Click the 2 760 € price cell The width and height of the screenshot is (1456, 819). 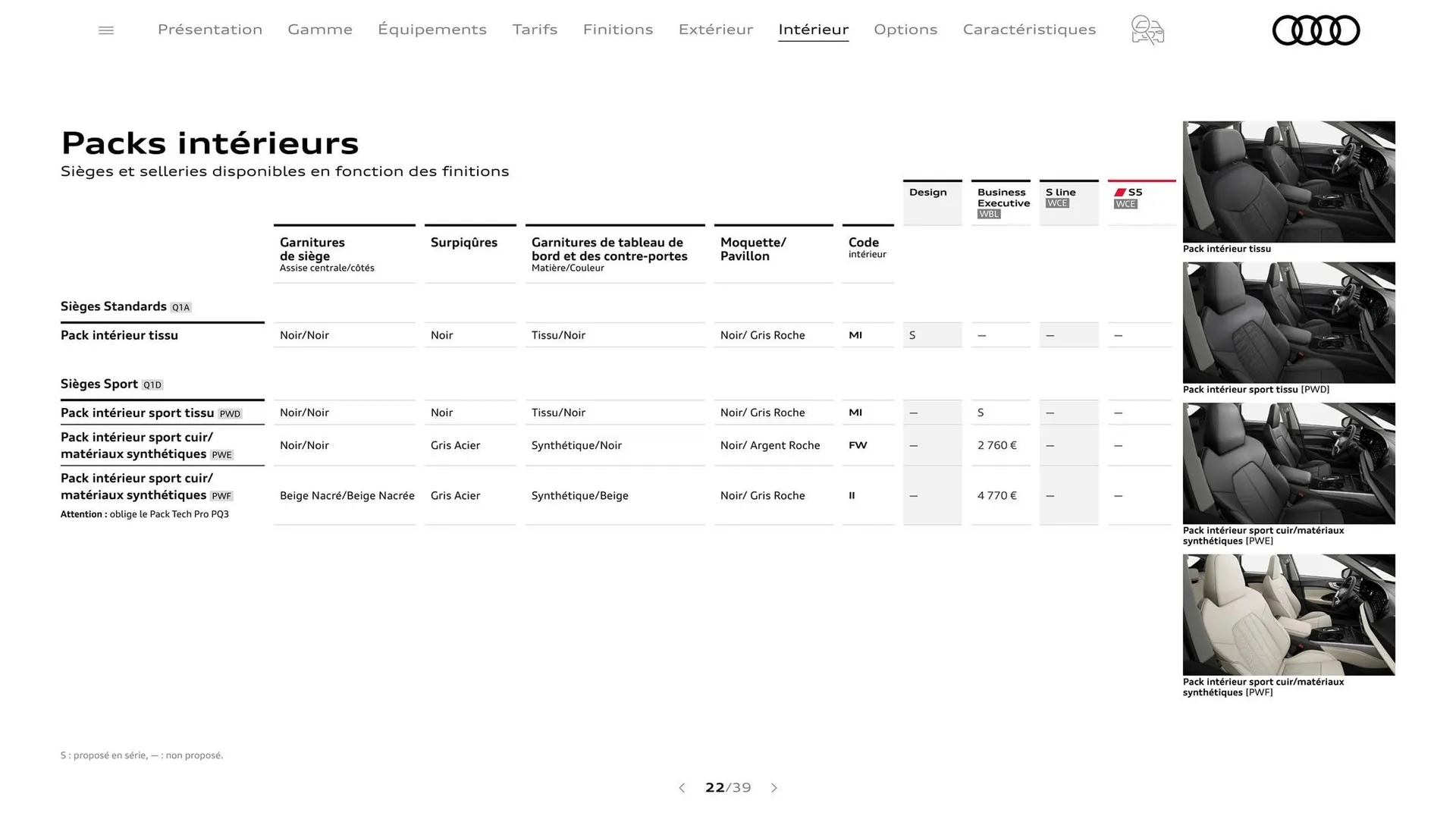[997, 445]
